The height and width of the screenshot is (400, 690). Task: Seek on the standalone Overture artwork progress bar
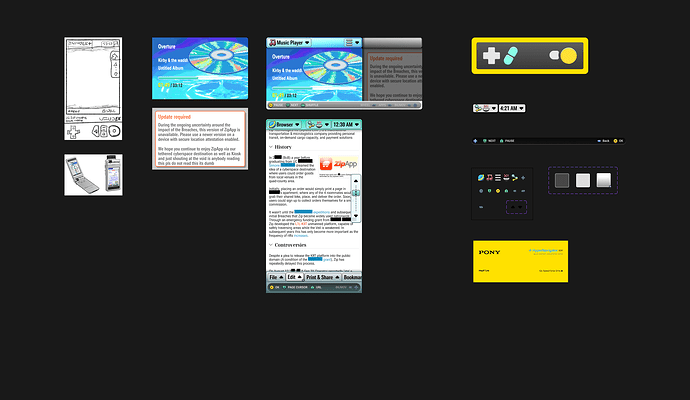coord(200,78)
